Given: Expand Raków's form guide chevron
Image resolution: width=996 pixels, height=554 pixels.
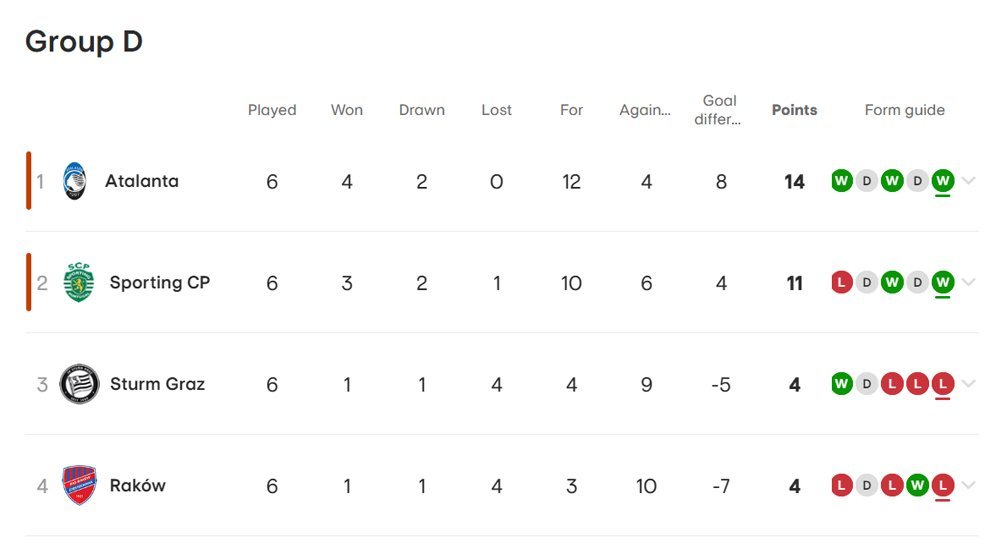Looking at the screenshot, I should coord(969,485).
